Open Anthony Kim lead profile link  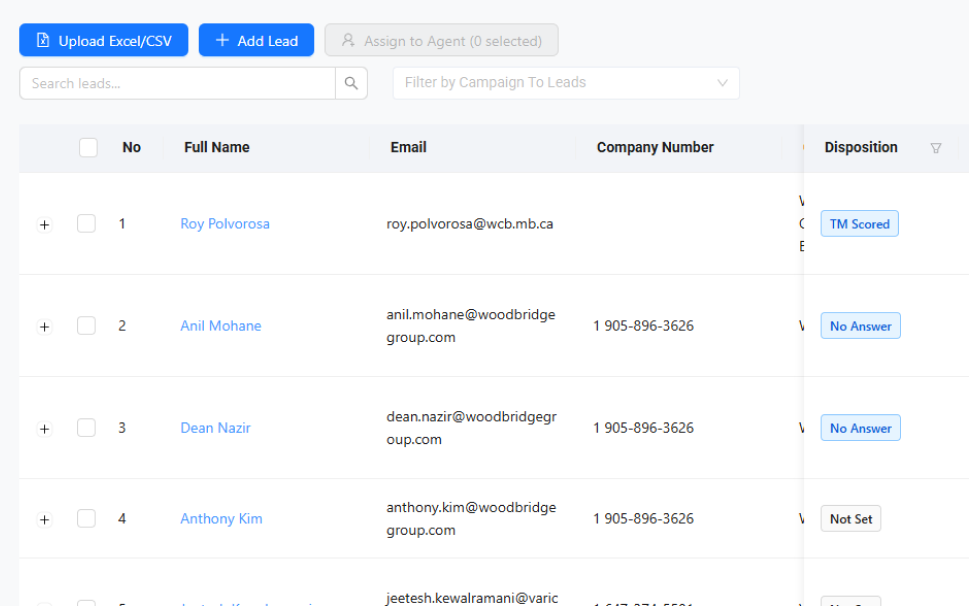(x=221, y=519)
